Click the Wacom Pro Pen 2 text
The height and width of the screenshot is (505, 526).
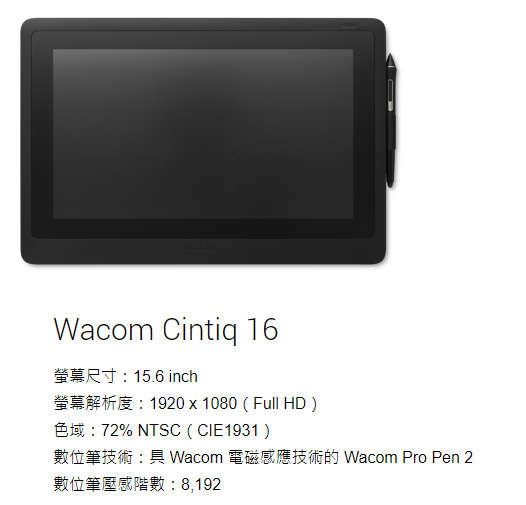point(409,457)
